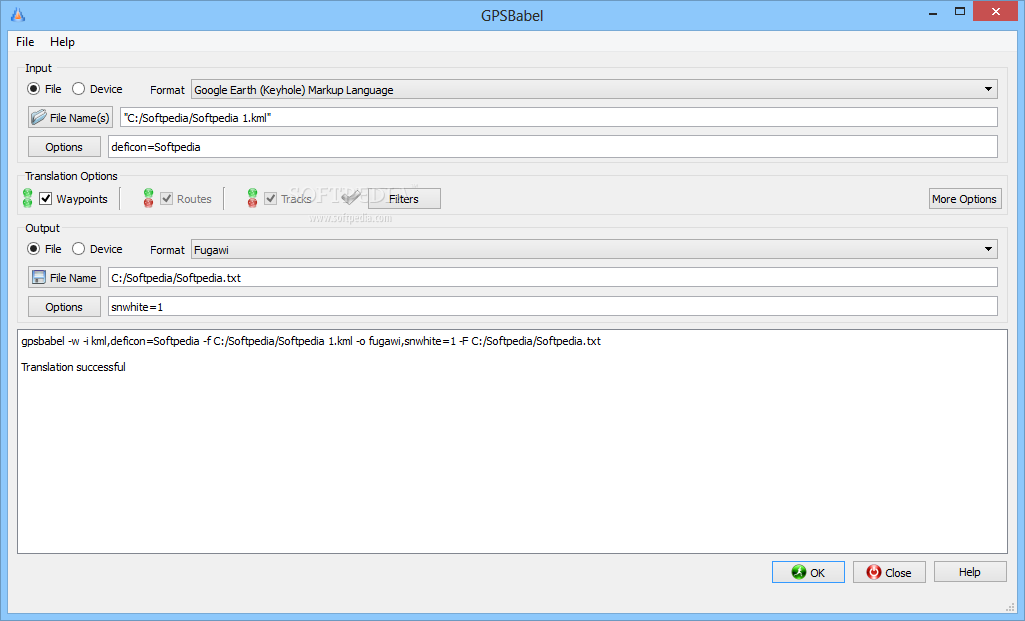1025x621 pixels.
Task: Open the Help menu
Action: pos(62,42)
